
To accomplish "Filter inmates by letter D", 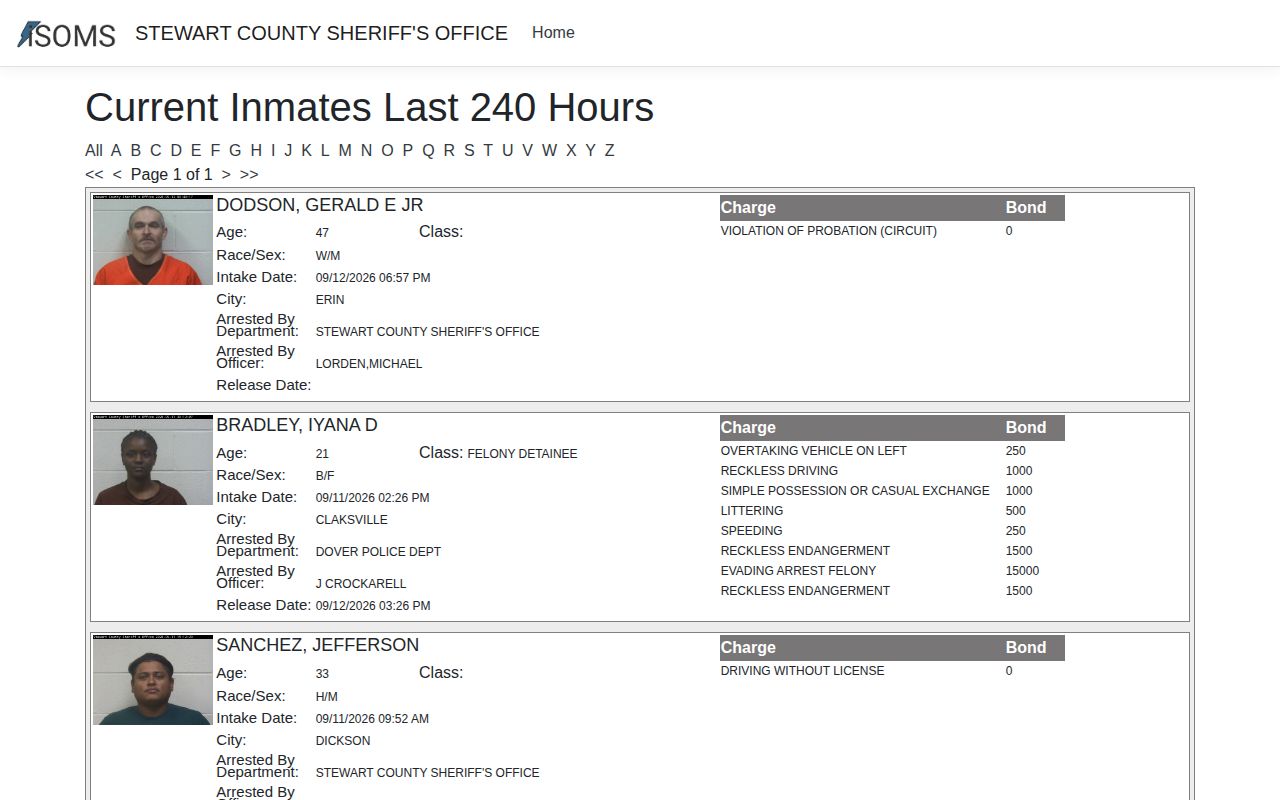I will click(x=176, y=150).
